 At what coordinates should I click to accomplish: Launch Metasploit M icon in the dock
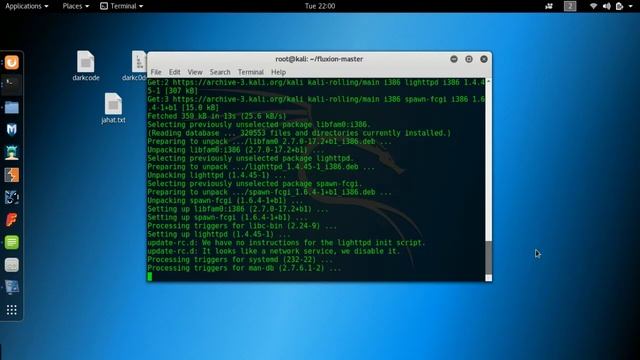[12, 130]
